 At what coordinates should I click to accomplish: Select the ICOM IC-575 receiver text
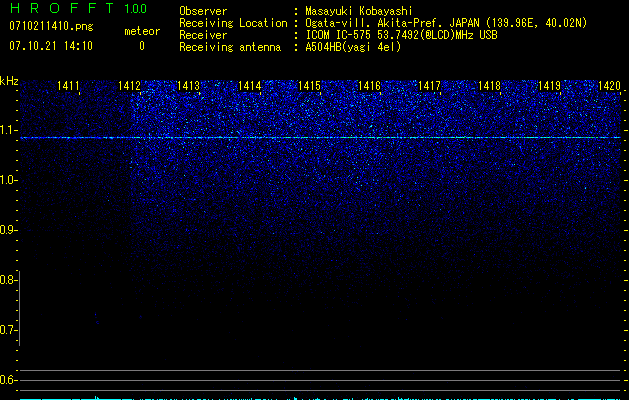[x=401, y=35]
